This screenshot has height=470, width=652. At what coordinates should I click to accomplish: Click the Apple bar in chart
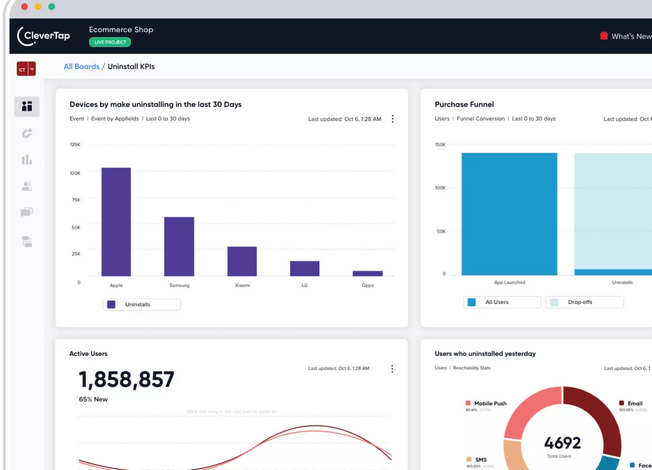(x=116, y=222)
